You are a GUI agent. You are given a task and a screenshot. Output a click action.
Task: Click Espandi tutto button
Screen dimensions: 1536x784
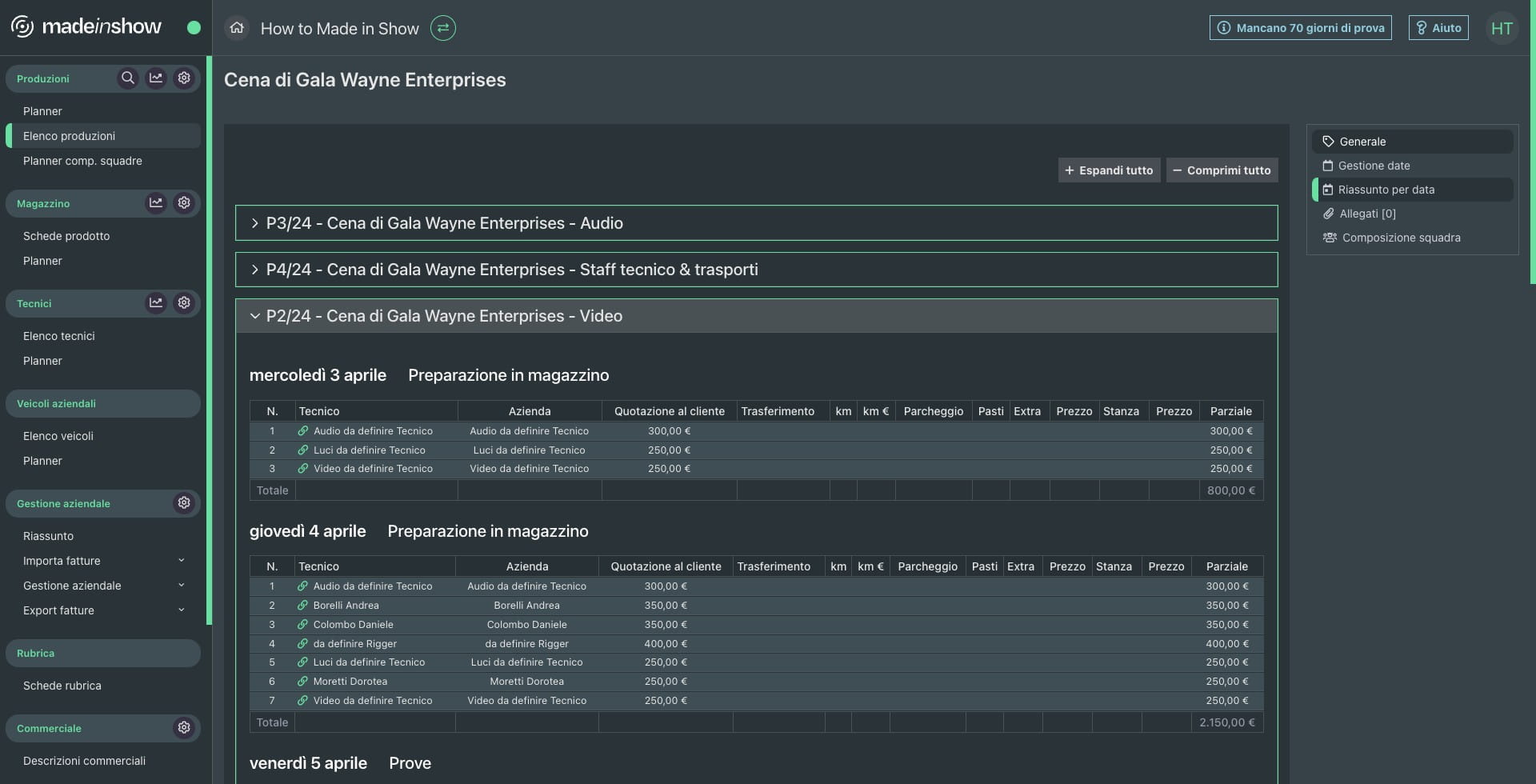pos(1109,170)
